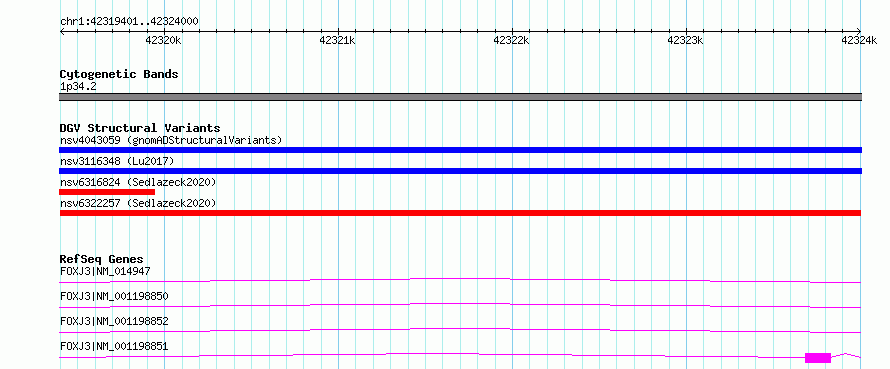Click the blue bar for nsv3116348
Viewport: 890px width, 369px height.
(x=460, y=171)
